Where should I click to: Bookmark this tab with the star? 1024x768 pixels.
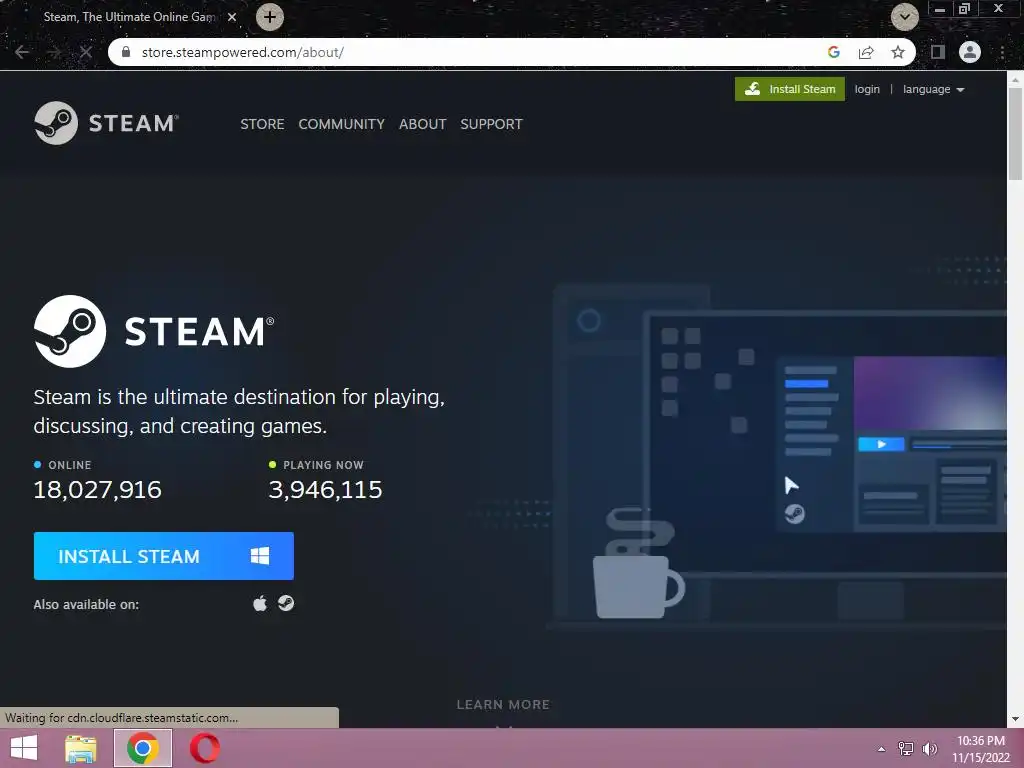pos(898,52)
